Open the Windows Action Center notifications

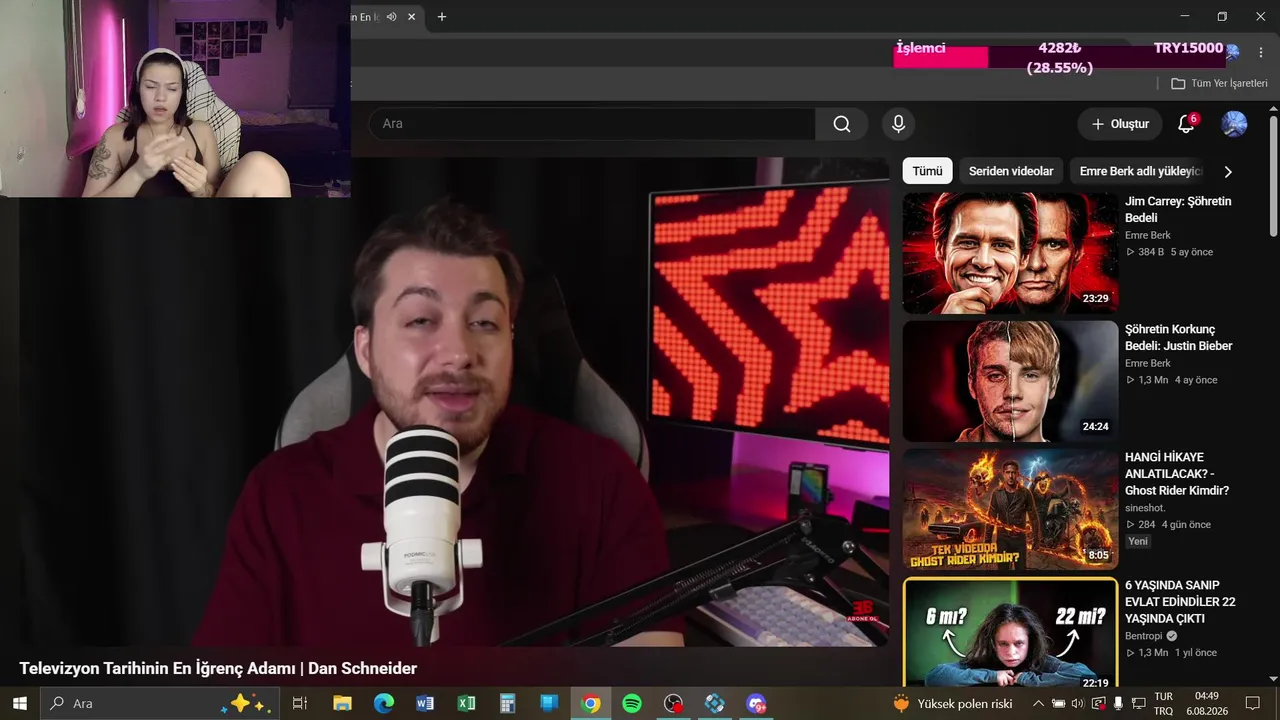click(x=1252, y=703)
